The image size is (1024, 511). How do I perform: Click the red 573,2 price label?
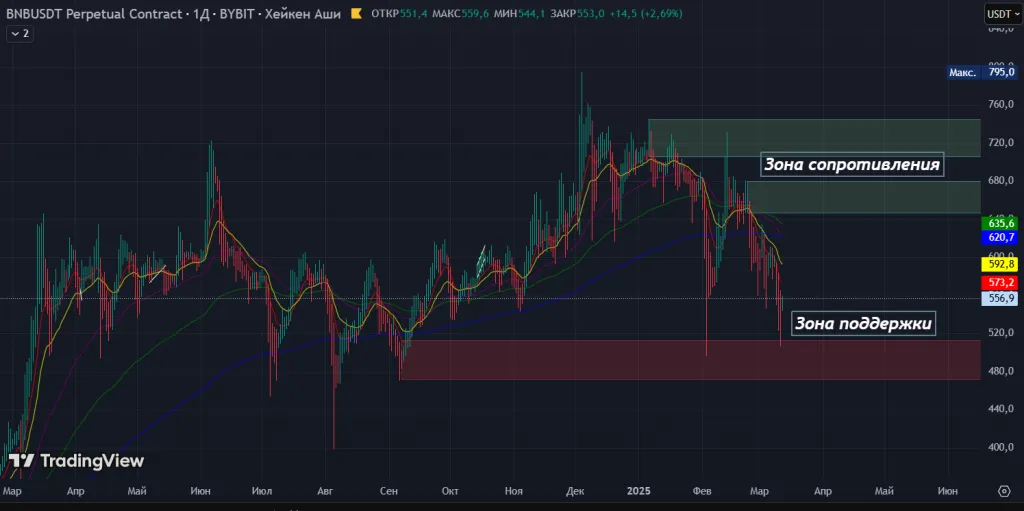(1000, 283)
